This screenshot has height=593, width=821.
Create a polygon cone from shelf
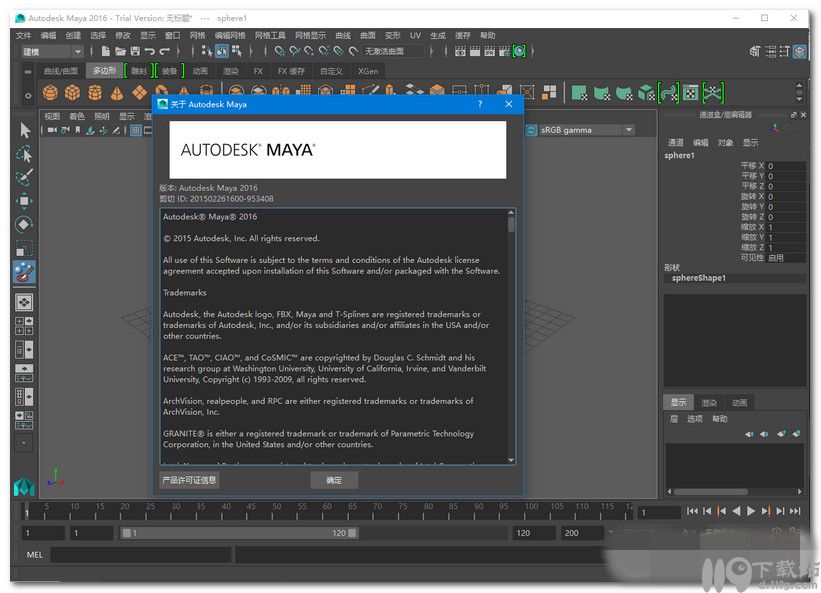point(117,93)
